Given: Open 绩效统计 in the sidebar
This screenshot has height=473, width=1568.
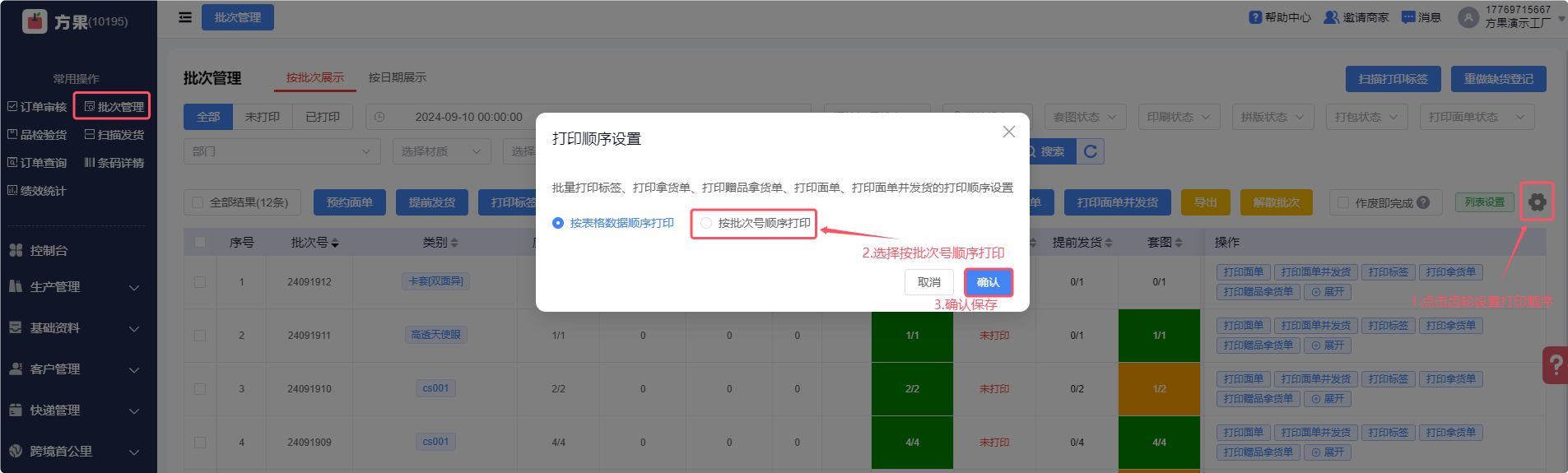Looking at the screenshot, I should (x=37, y=191).
